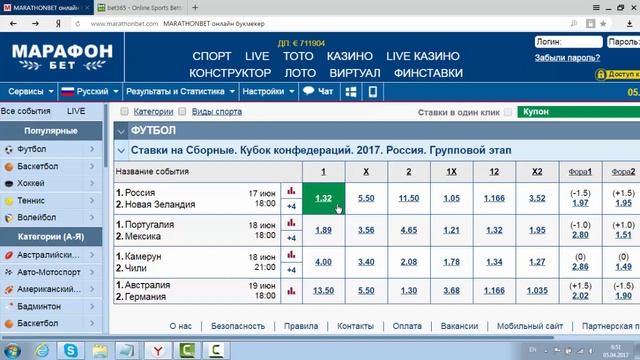The height and width of the screenshot is (360, 640).
Task: Open Бадминтон category in sidebar
Action: pos(51,306)
